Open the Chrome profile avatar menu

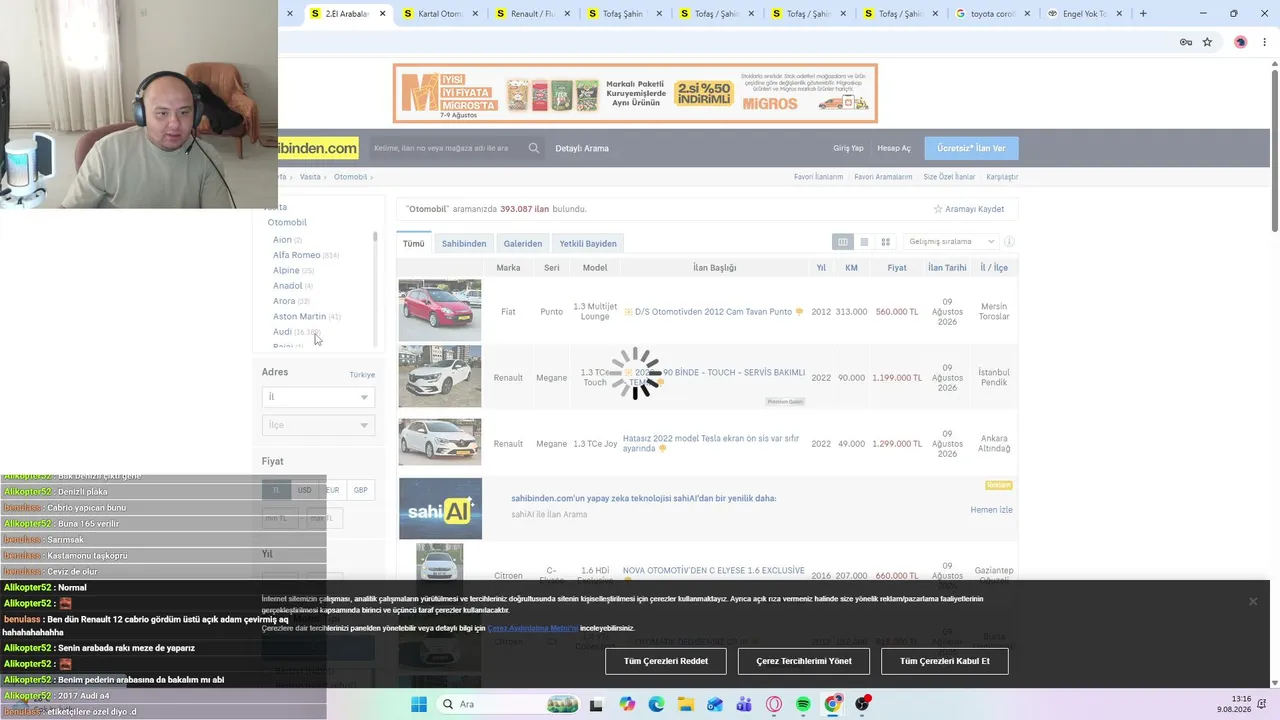tap(1240, 42)
